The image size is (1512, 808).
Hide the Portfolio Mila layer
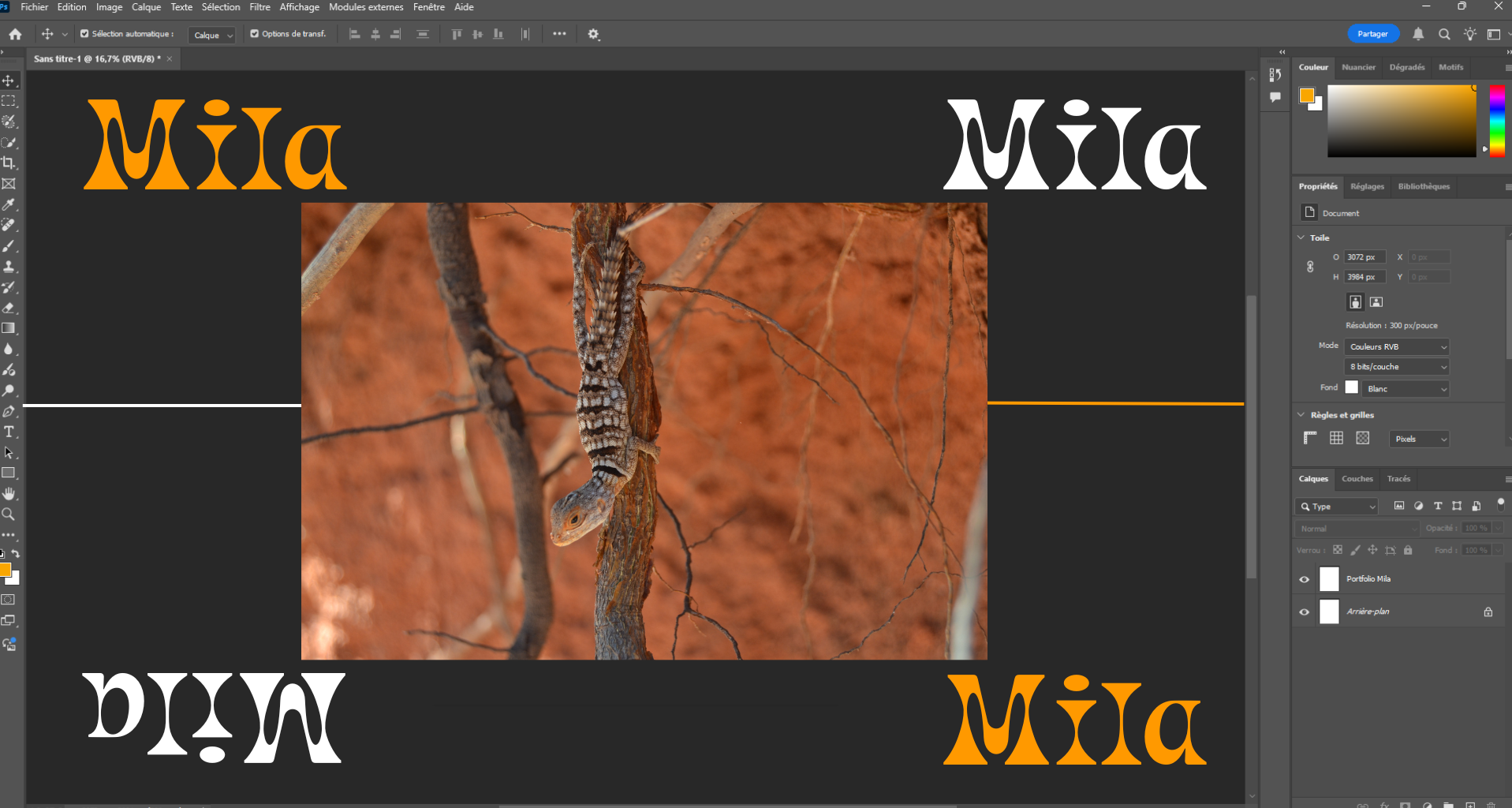(x=1304, y=579)
